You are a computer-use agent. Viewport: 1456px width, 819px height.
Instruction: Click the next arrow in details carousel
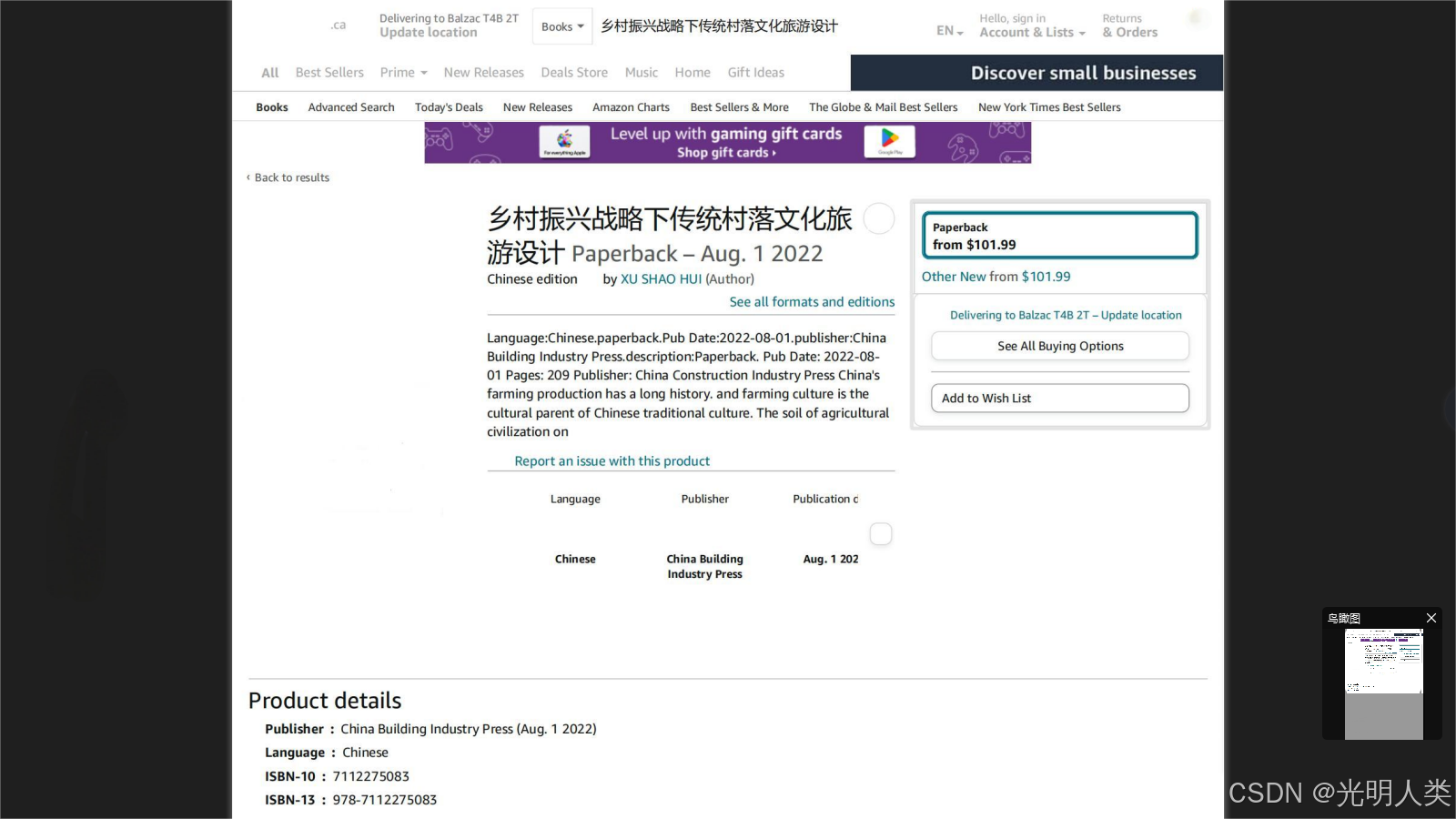pos(881,534)
